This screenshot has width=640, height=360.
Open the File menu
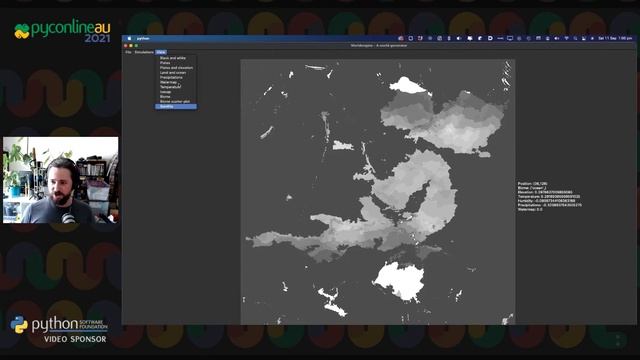pyautogui.click(x=128, y=52)
